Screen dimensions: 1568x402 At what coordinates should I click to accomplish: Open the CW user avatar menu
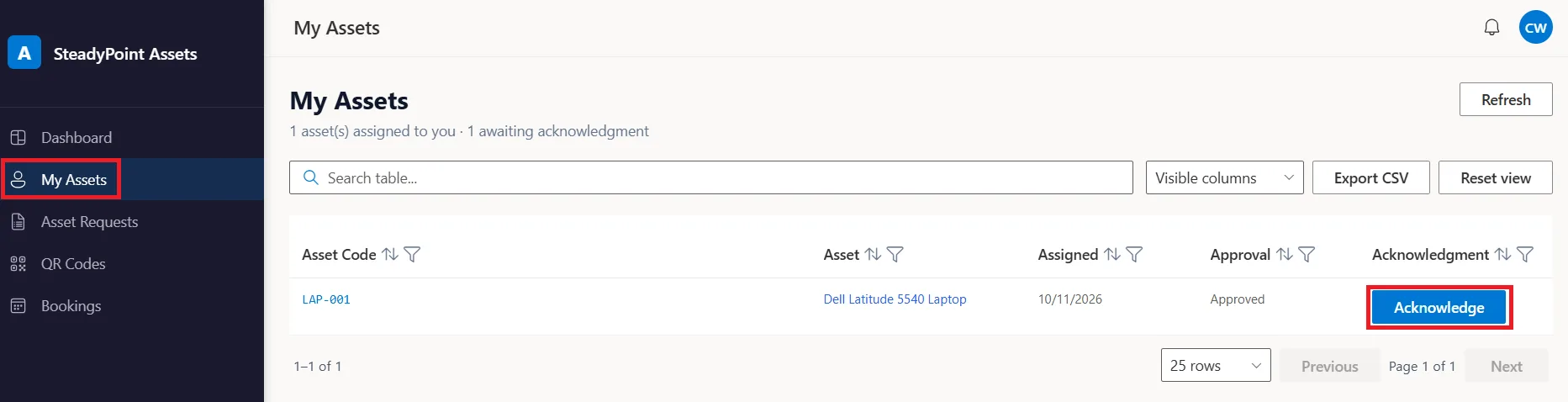point(1535,28)
